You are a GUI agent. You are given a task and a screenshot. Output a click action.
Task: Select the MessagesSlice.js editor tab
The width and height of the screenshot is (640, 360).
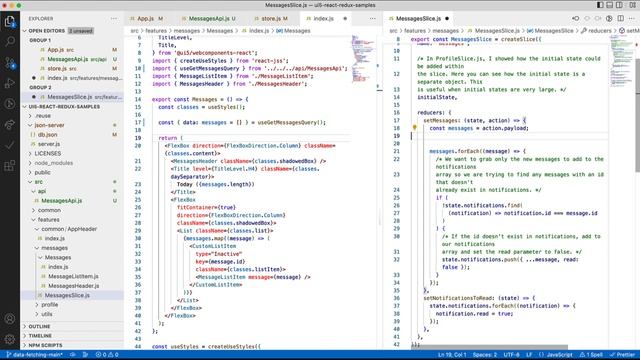418,19
